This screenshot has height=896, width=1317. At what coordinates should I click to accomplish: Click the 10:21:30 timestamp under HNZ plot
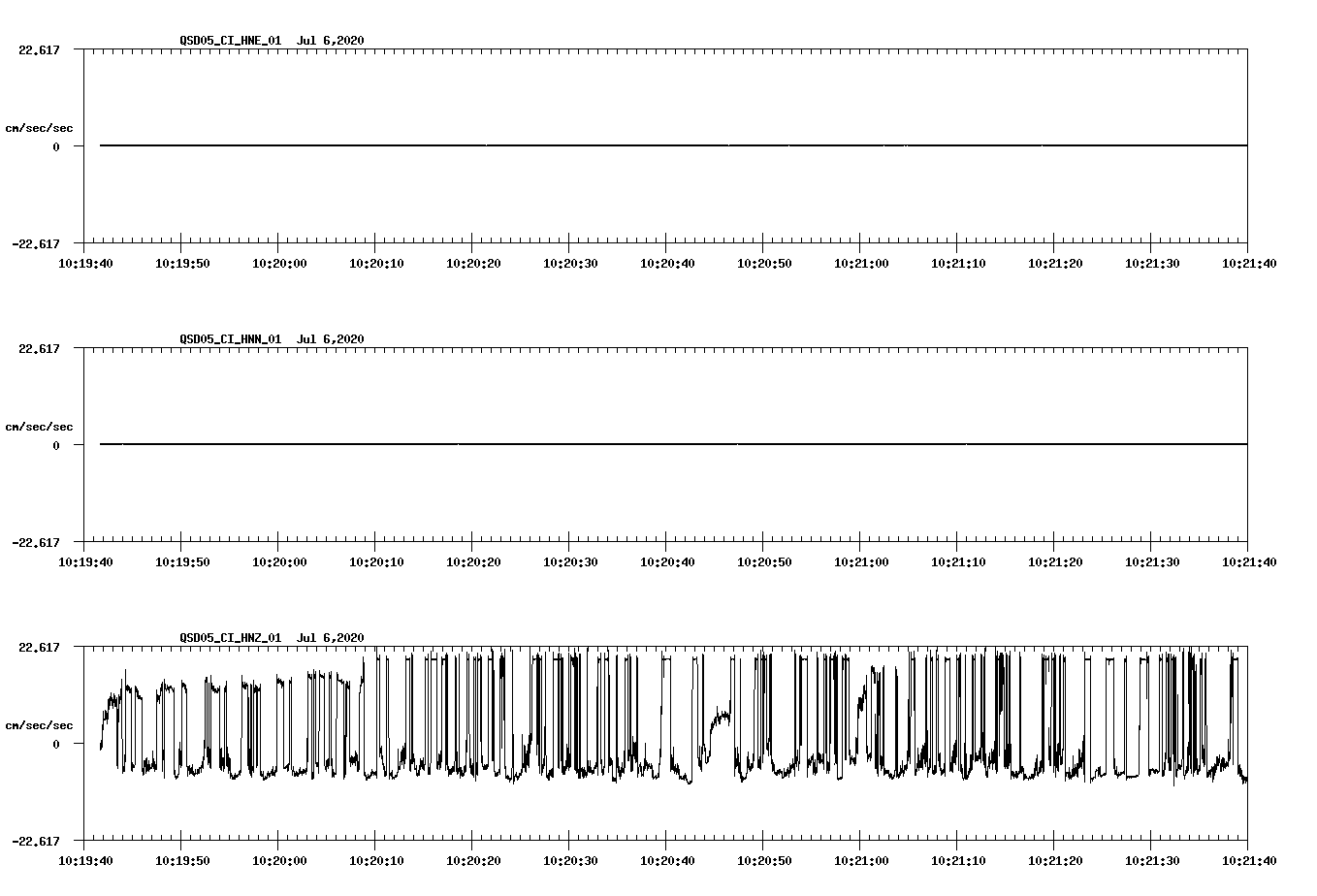[x=1151, y=860]
